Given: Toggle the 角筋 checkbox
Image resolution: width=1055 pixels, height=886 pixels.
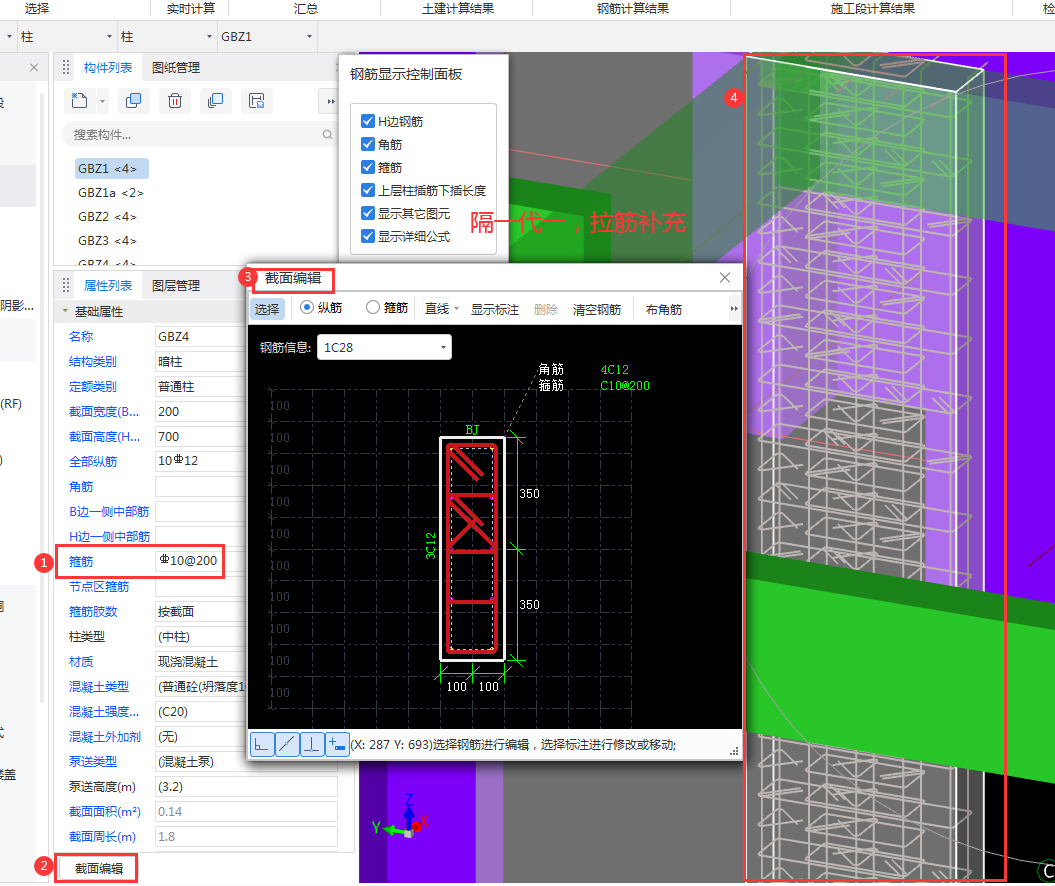Looking at the screenshot, I should coord(368,144).
